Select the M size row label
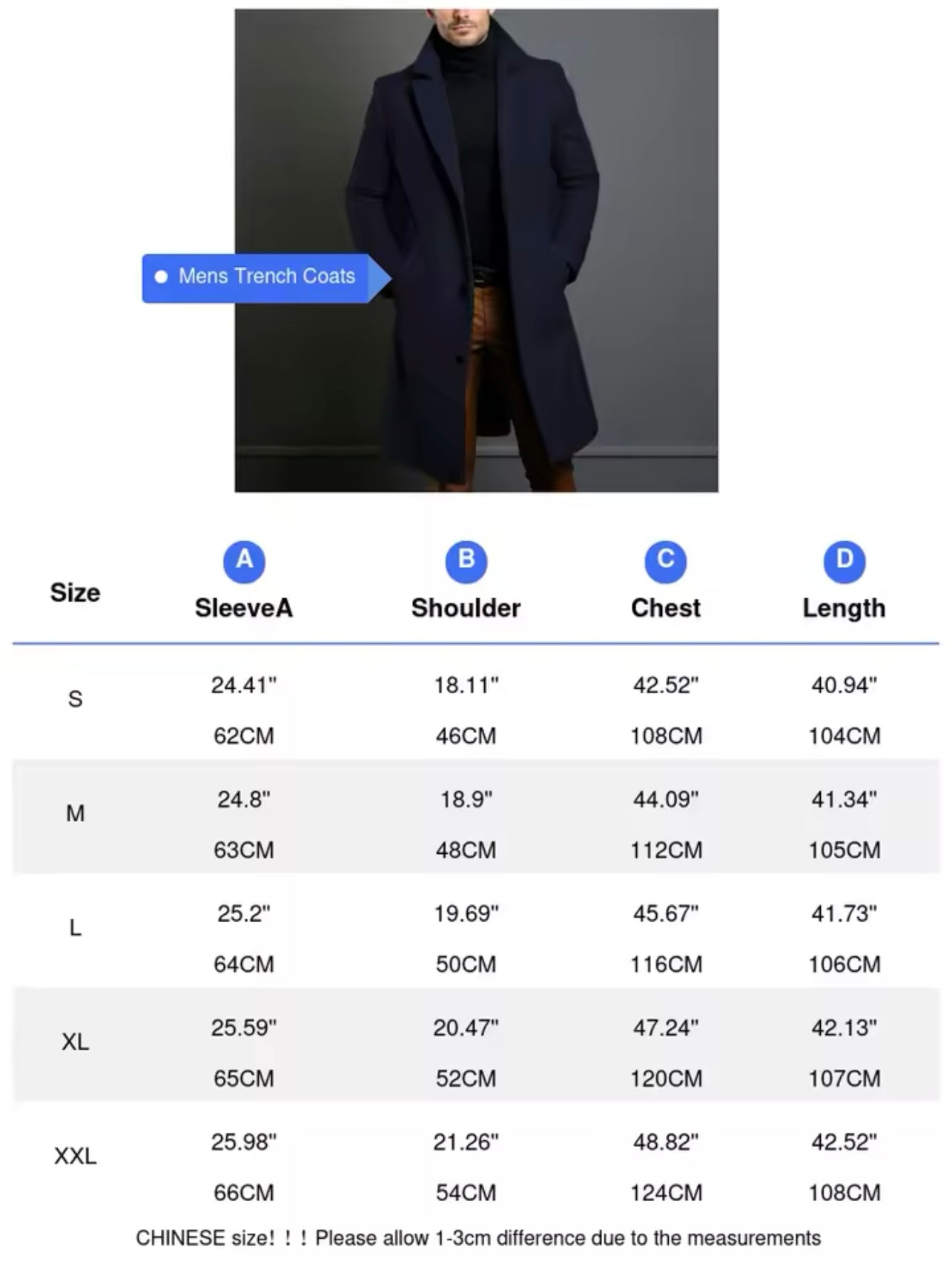 click(x=75, y=813)
